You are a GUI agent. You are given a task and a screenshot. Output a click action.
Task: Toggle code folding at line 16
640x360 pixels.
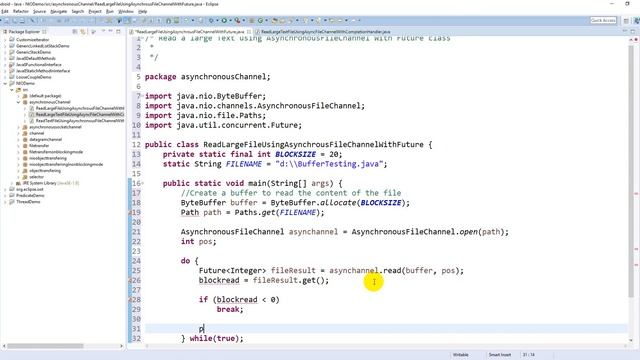pos(141,183)
